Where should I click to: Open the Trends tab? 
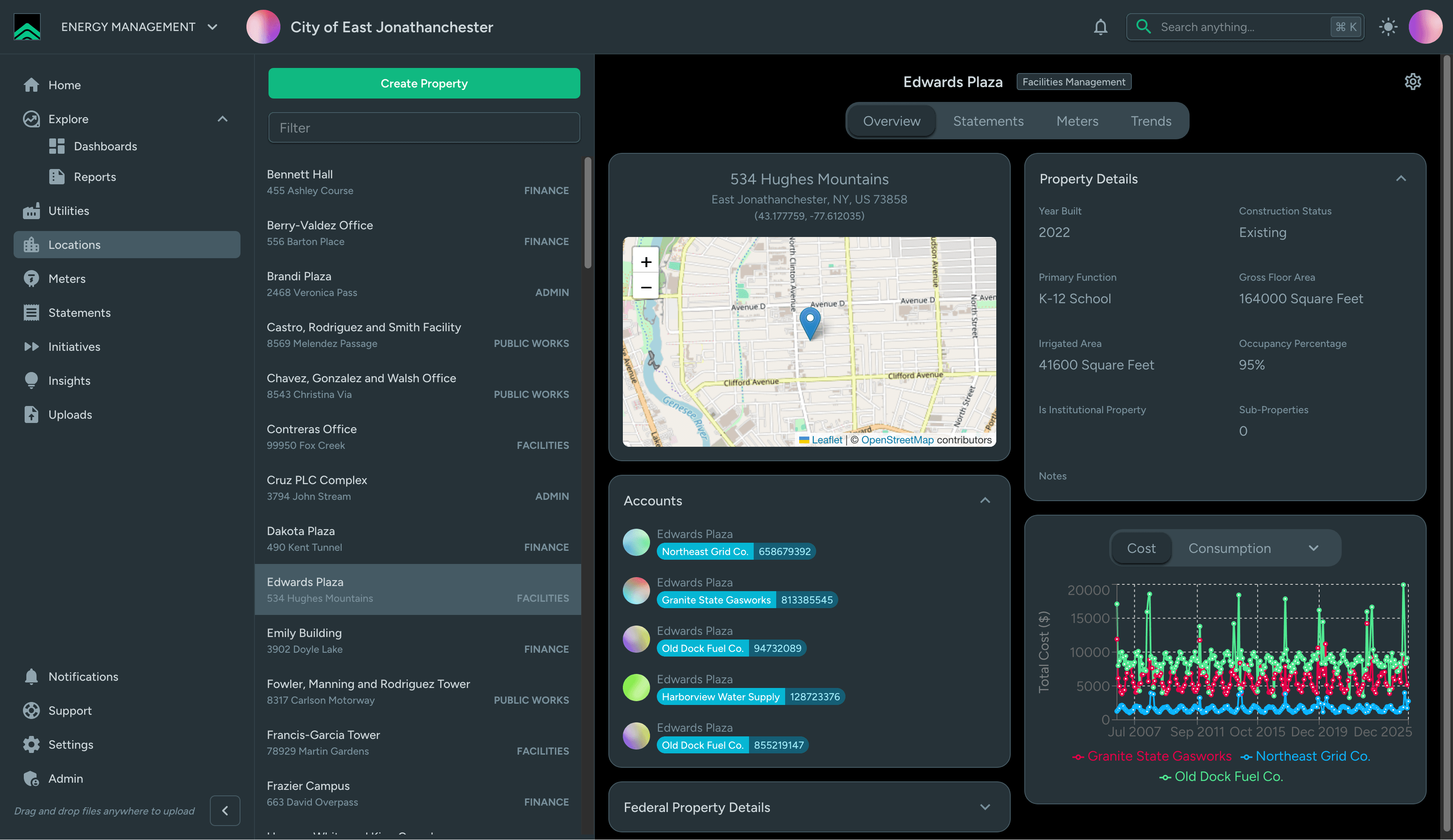[1151, 121]
